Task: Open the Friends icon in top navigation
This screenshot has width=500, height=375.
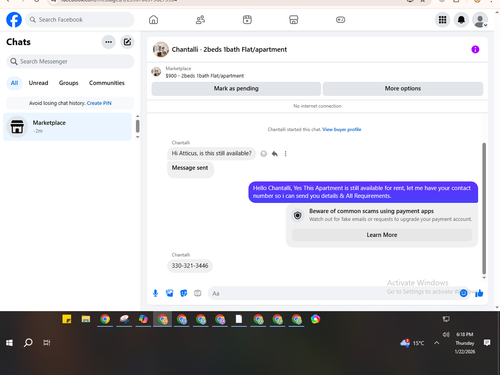Action: tap(200, 20)
